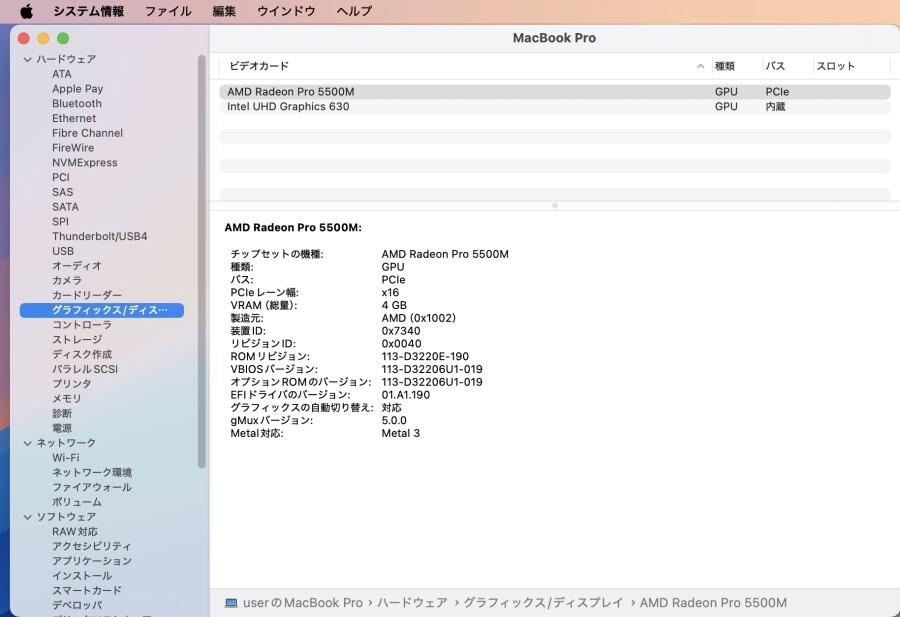Select ネットワーク環境 in the sidebar
The height and width of the screenshot is (617, 900).
[92, 472]
